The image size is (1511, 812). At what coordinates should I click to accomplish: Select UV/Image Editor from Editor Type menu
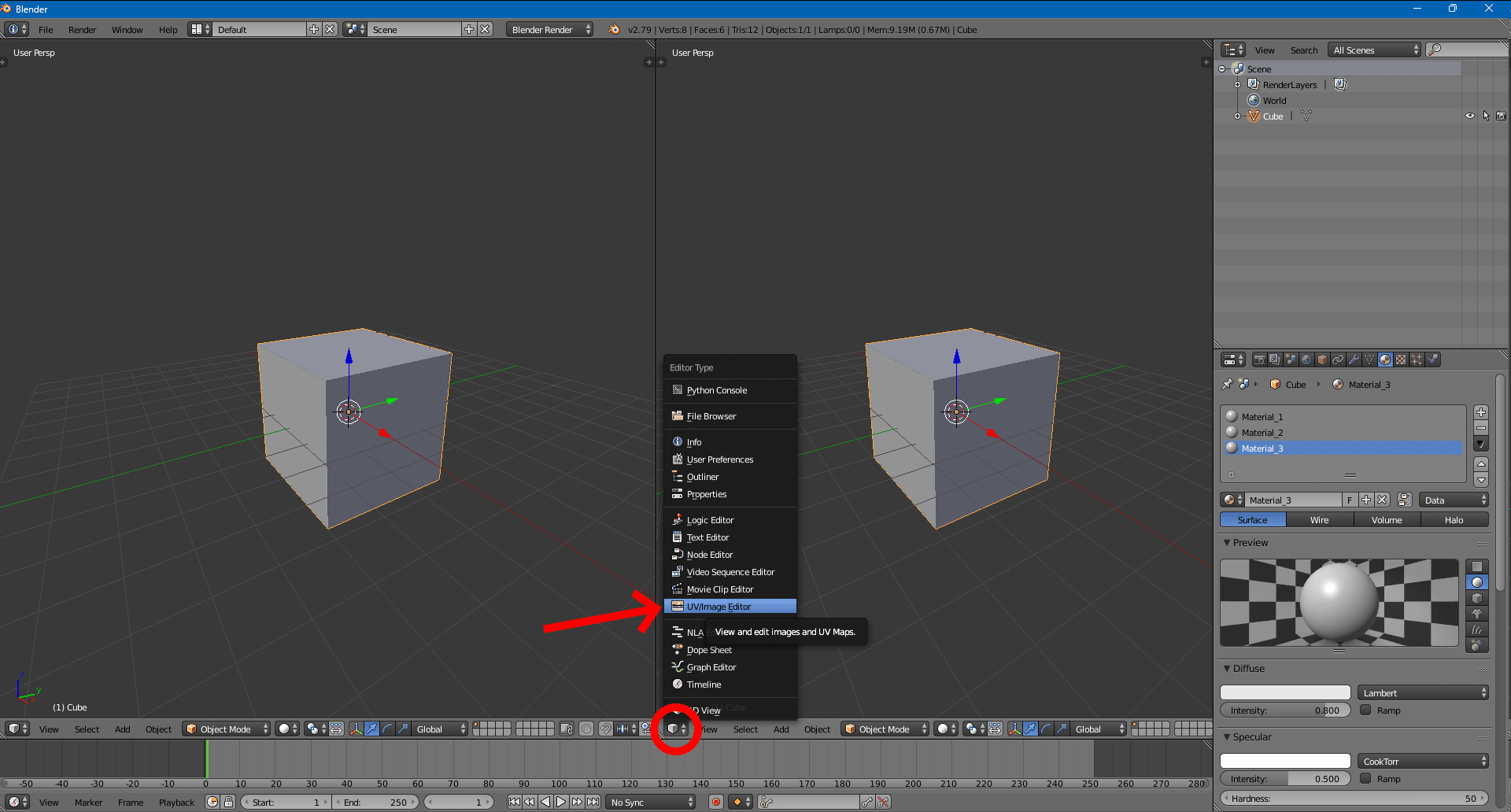pyautogui.click(x=719, y=607)
